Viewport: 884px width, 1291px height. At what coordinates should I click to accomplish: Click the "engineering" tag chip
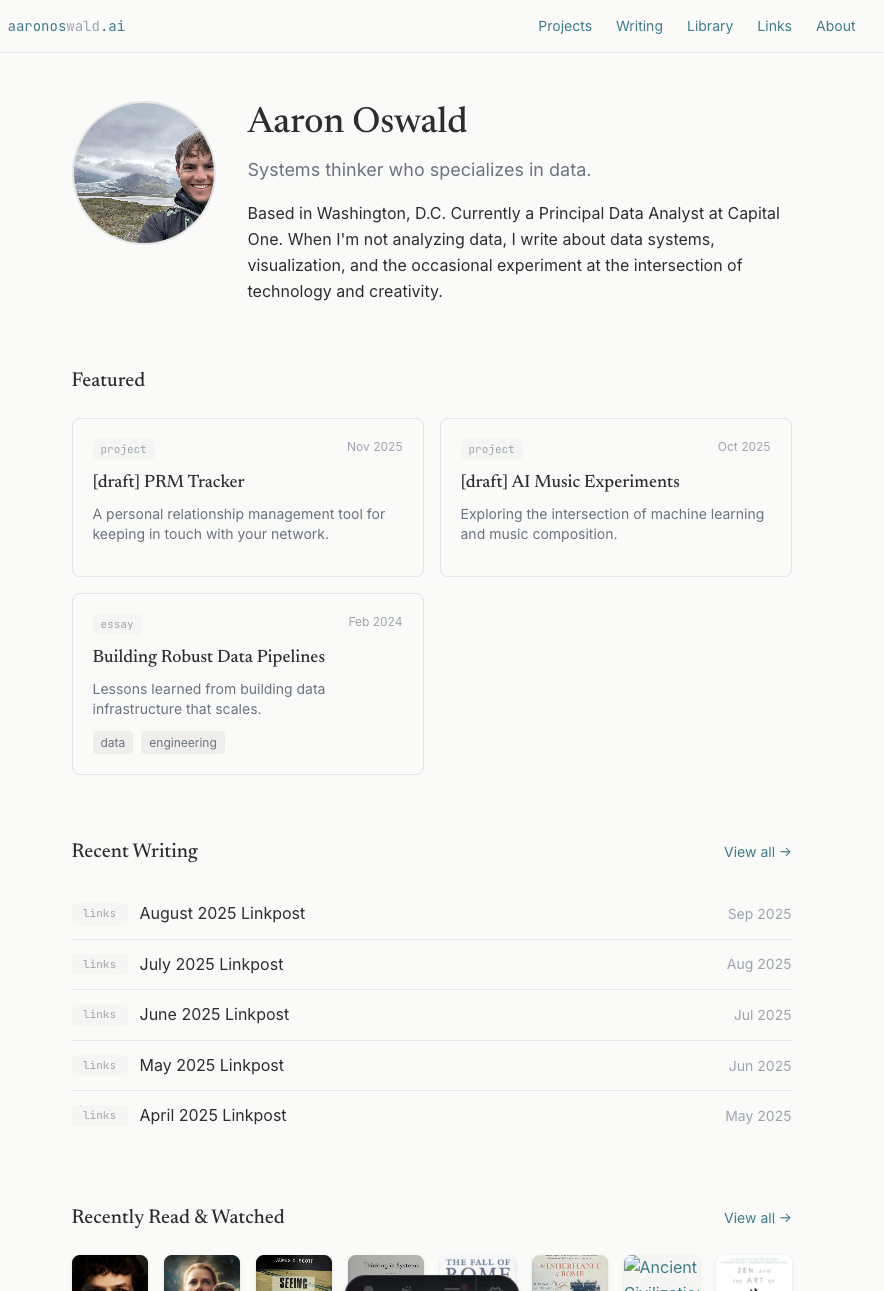[183, 743]
